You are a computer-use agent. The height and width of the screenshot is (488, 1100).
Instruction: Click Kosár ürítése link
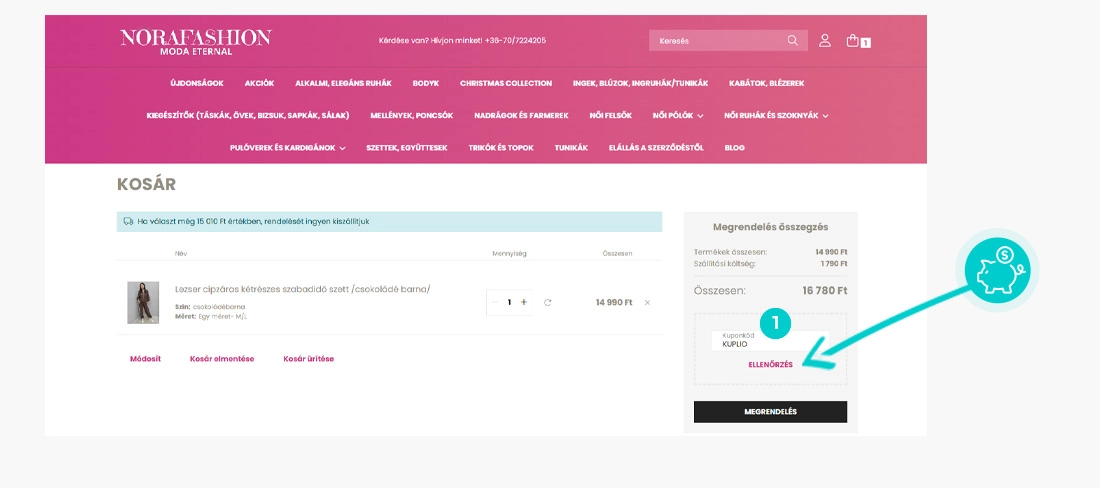(x=309, y=359)
